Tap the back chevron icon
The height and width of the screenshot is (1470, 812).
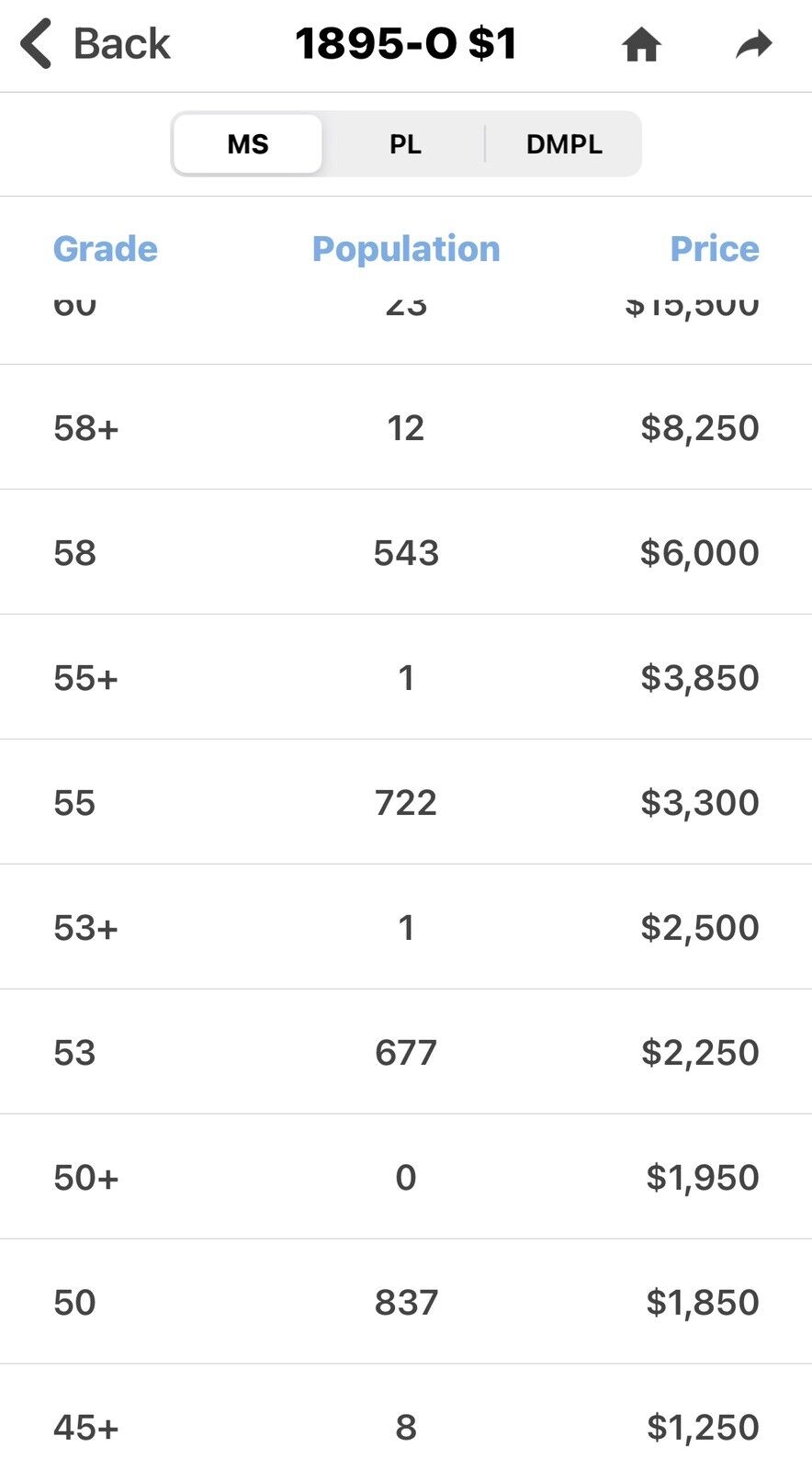[37, 44]
